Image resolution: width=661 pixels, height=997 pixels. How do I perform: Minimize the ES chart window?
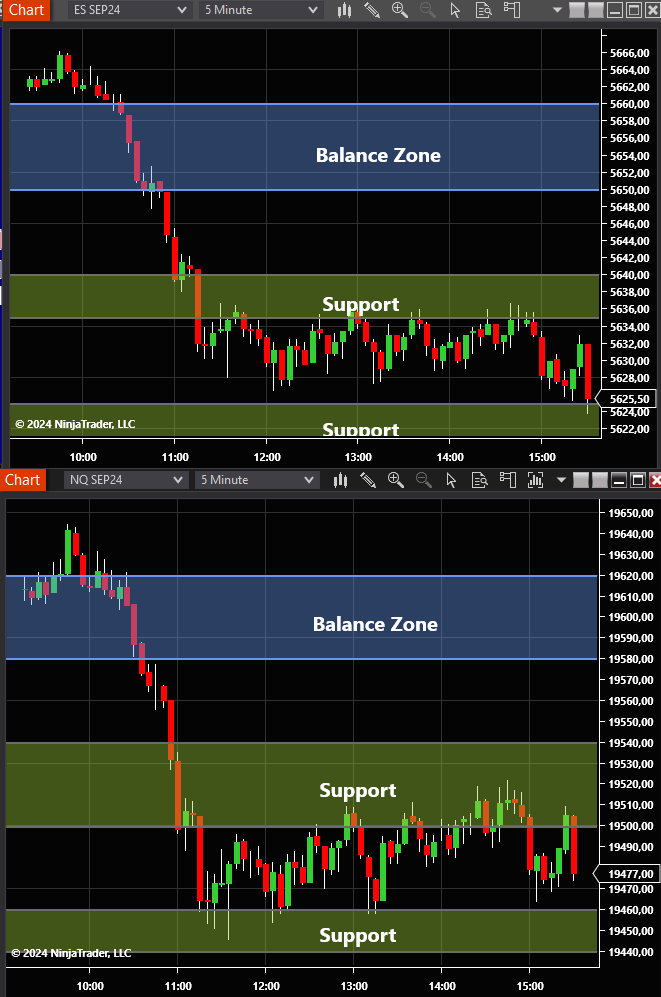(x=614, y=10)
